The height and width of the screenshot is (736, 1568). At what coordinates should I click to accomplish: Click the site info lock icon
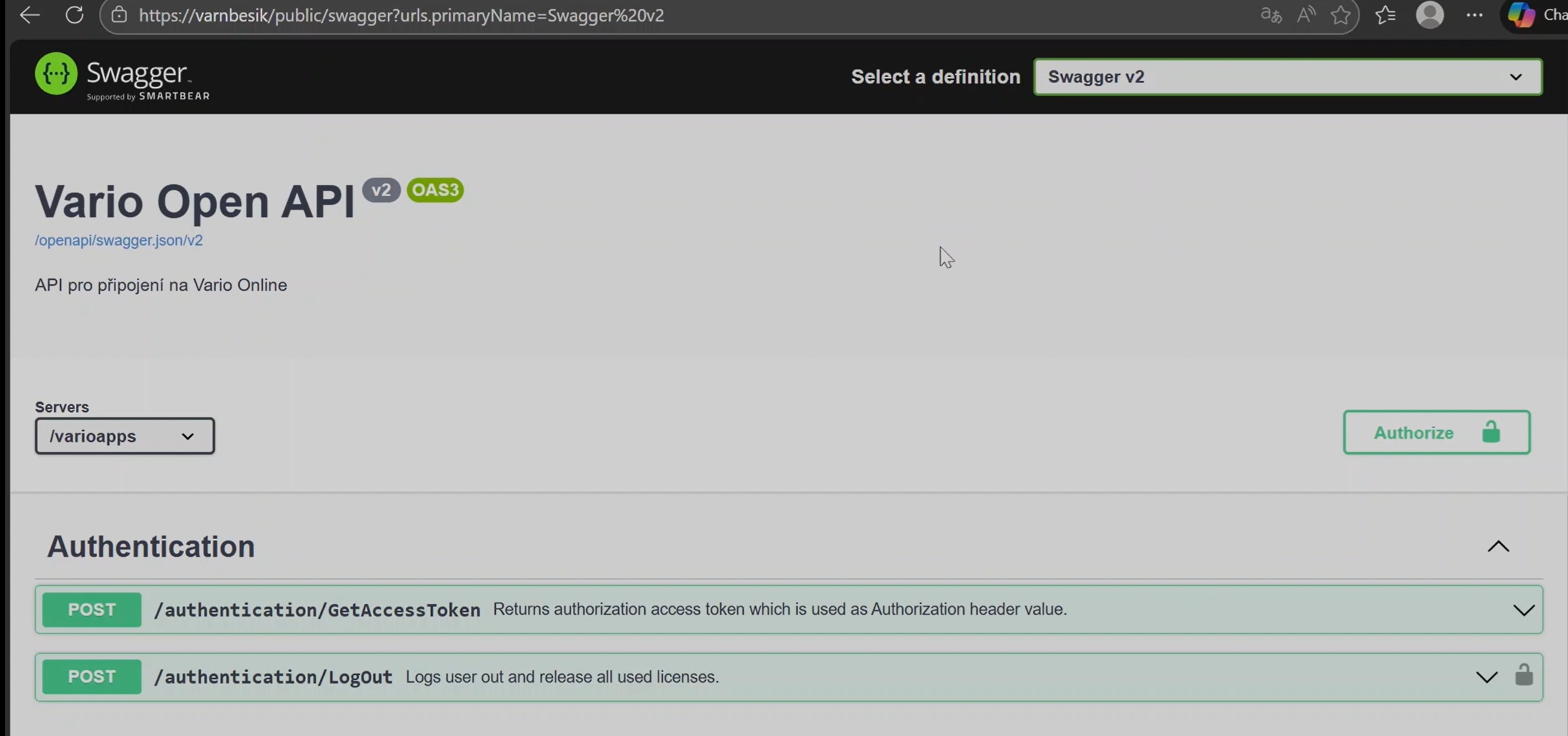coord(119,15)
